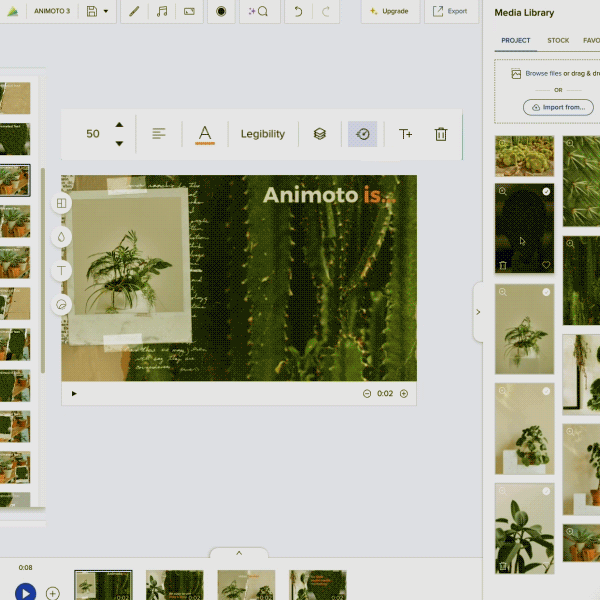The height and width of the screenshot is (600, 600).
Task: Select the first timeline block thumbnail
Action: 103,585
